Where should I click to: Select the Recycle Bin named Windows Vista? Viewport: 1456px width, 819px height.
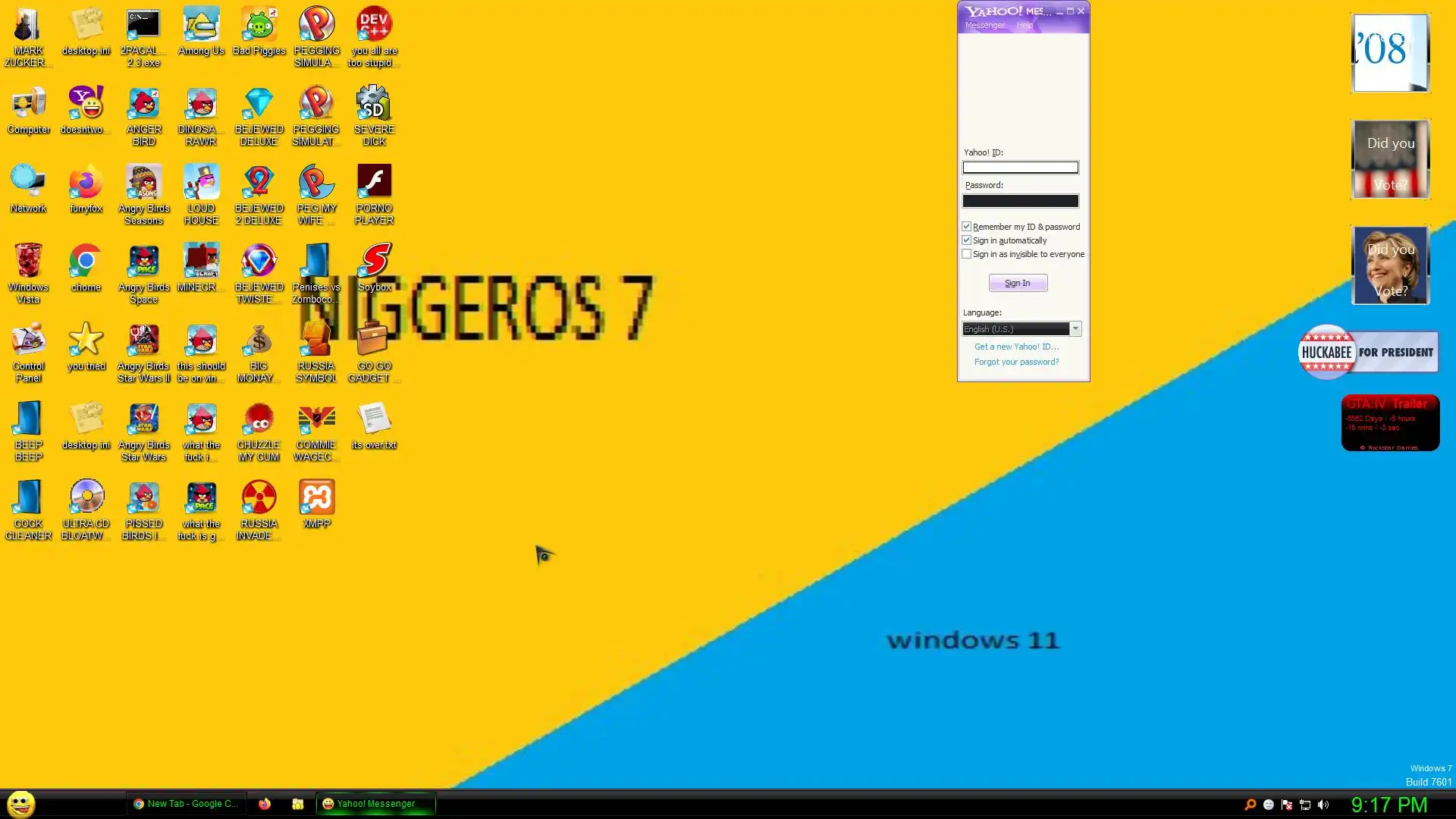[x=28, y=262]
